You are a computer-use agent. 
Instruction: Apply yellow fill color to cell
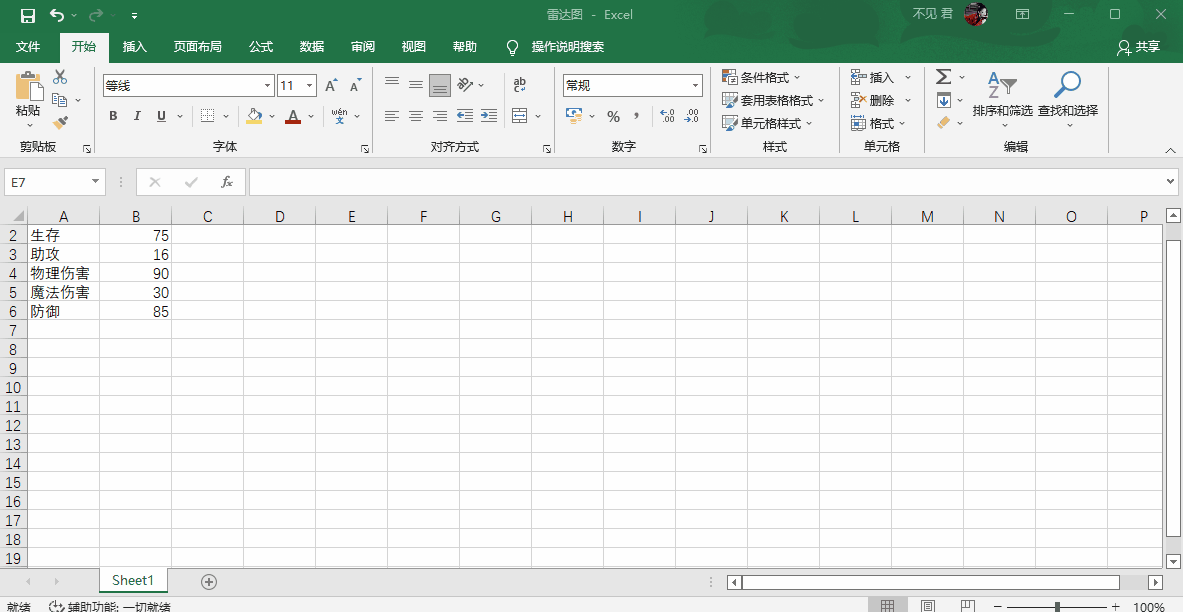click(254, 116)
